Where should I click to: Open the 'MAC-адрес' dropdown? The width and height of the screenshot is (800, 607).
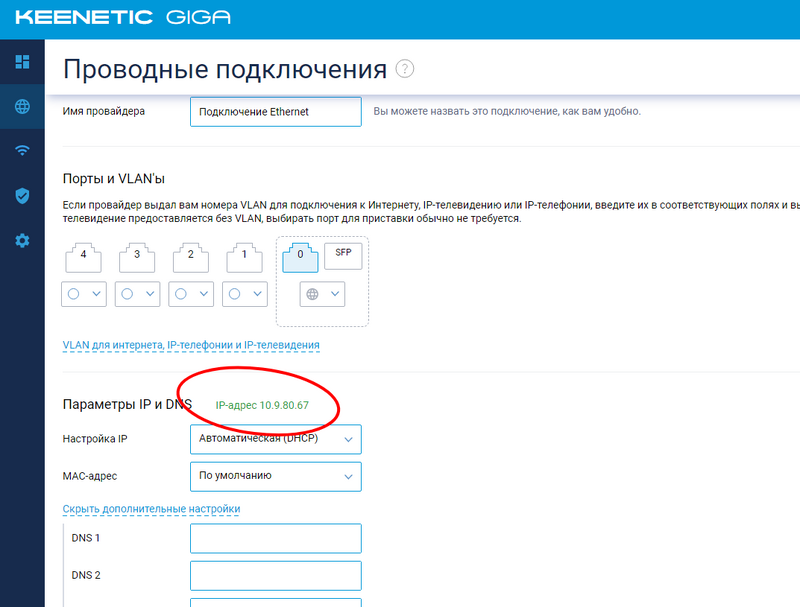click(x=275, y=476)
